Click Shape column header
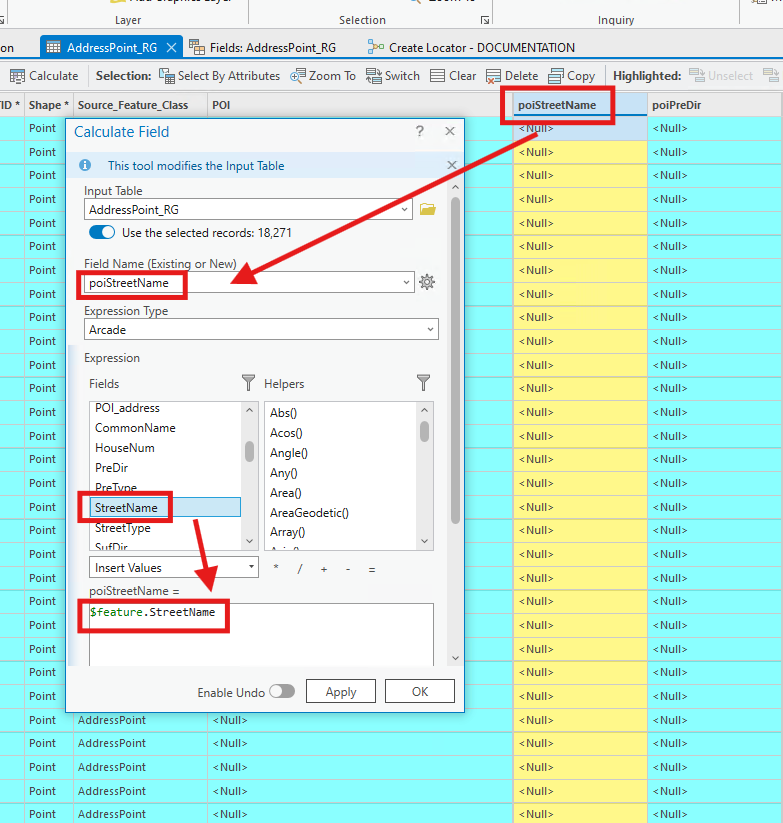Screen dimensions: 783x823 (x=49, y=105)
